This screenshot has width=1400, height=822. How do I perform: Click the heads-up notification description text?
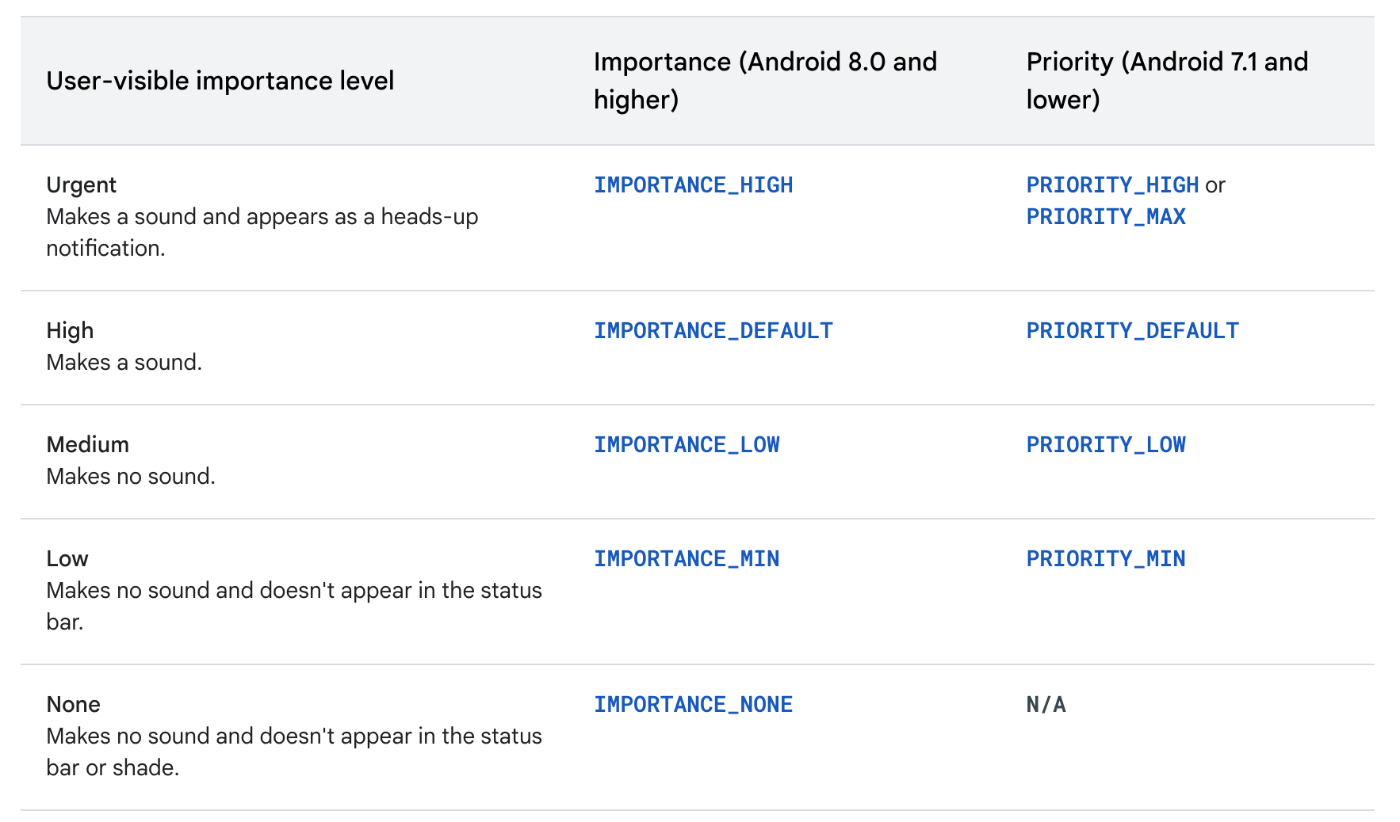[x=262, y=233]
